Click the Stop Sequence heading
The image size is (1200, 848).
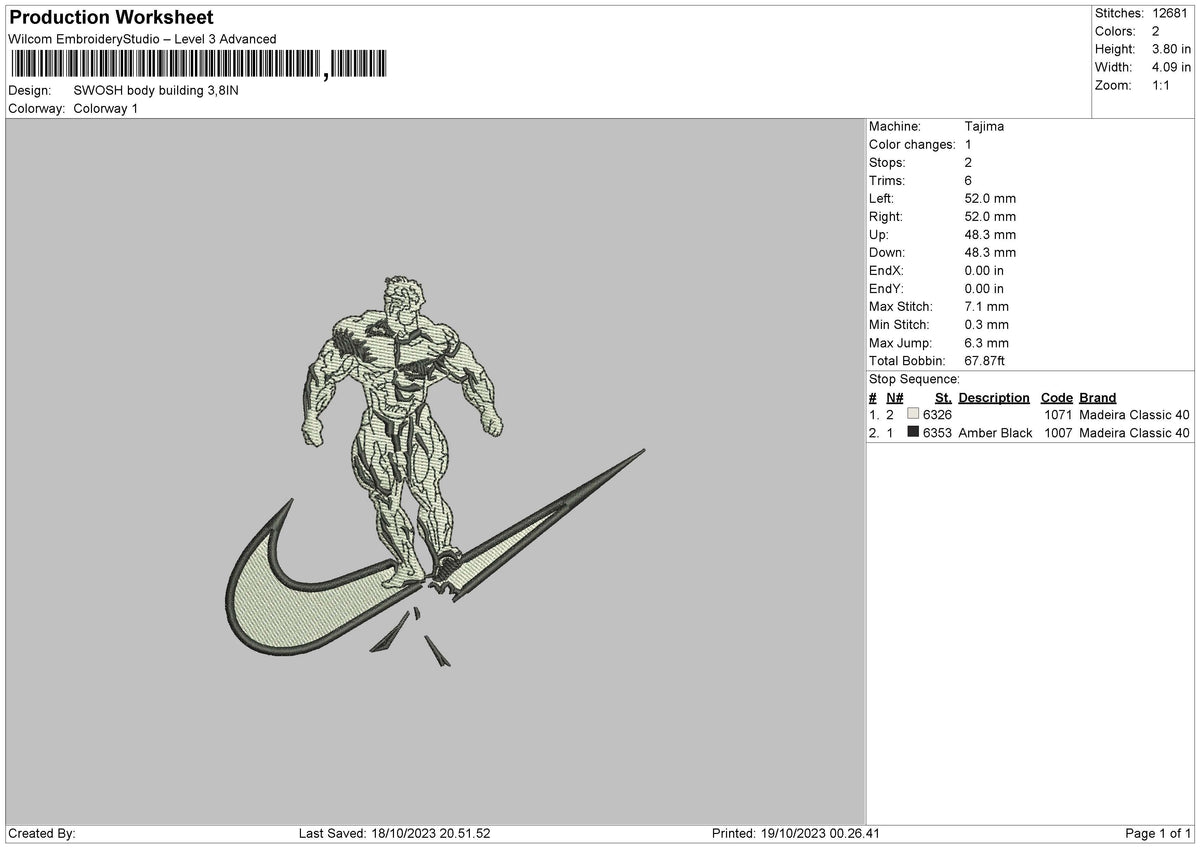[914, 379]
